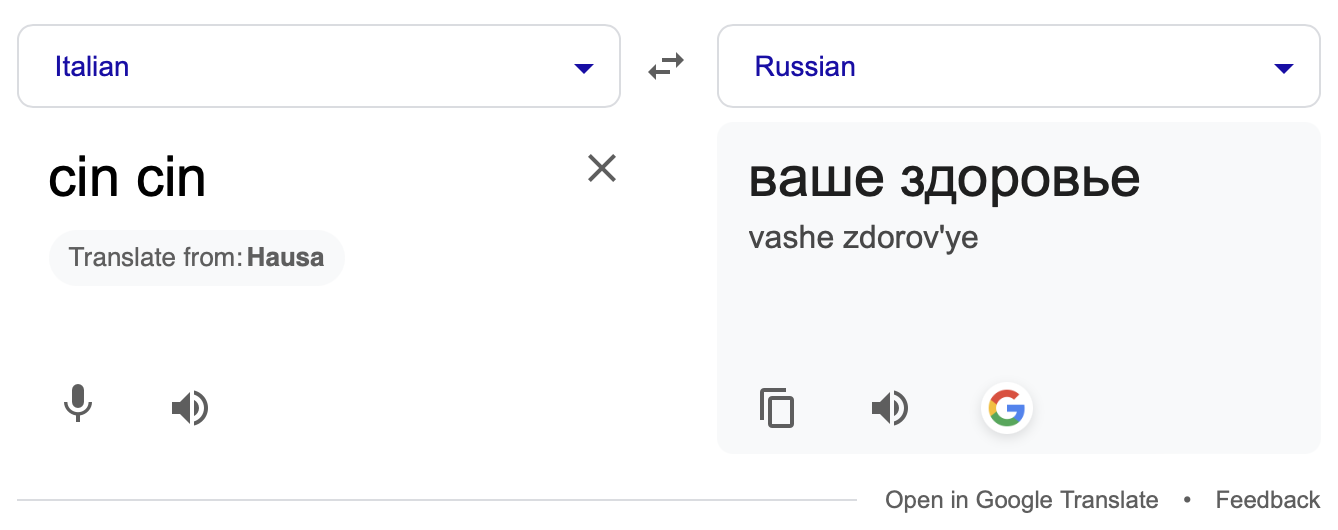This screenshot has height=530, width=1338.
Task: Listen to the Russian translation audio
Action: pyautogui.click(x=890, y=408)
